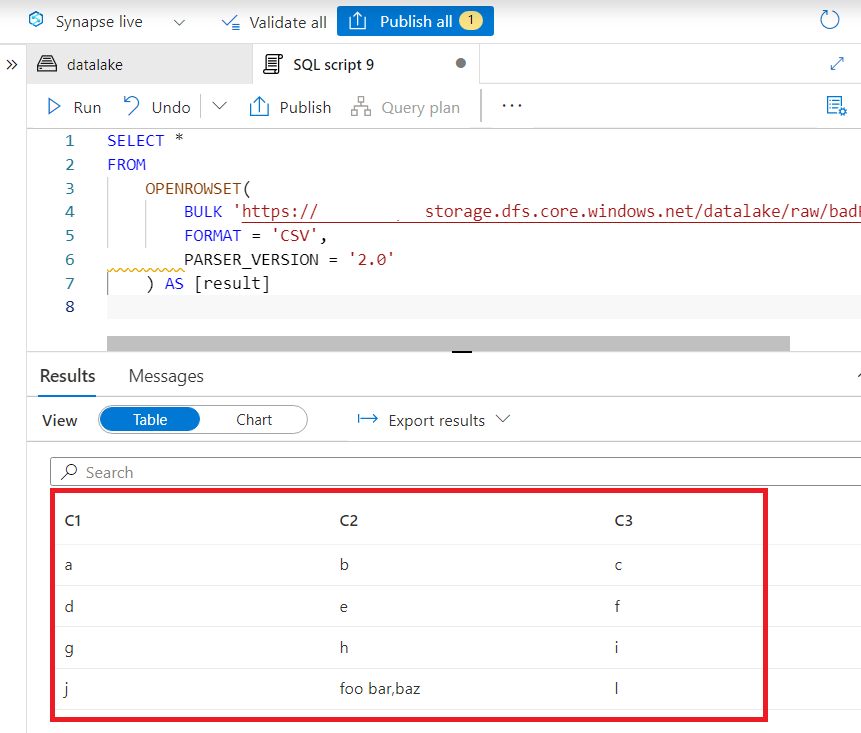Screen dimensions: 861x733
Task: Switch to the SQL script 9 tab
Action: click(366, 64)
